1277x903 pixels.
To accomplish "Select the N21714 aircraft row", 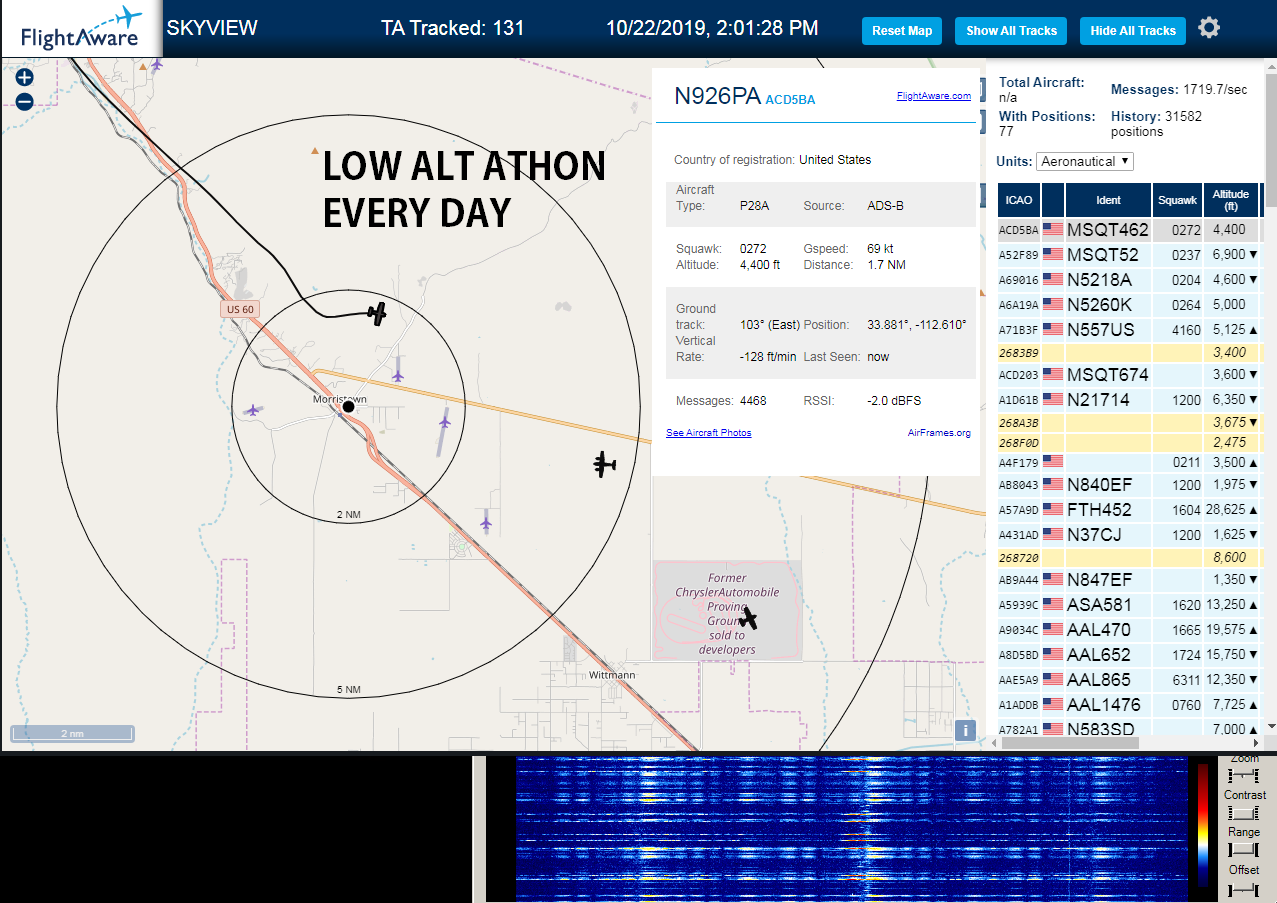I will 1130,400.
